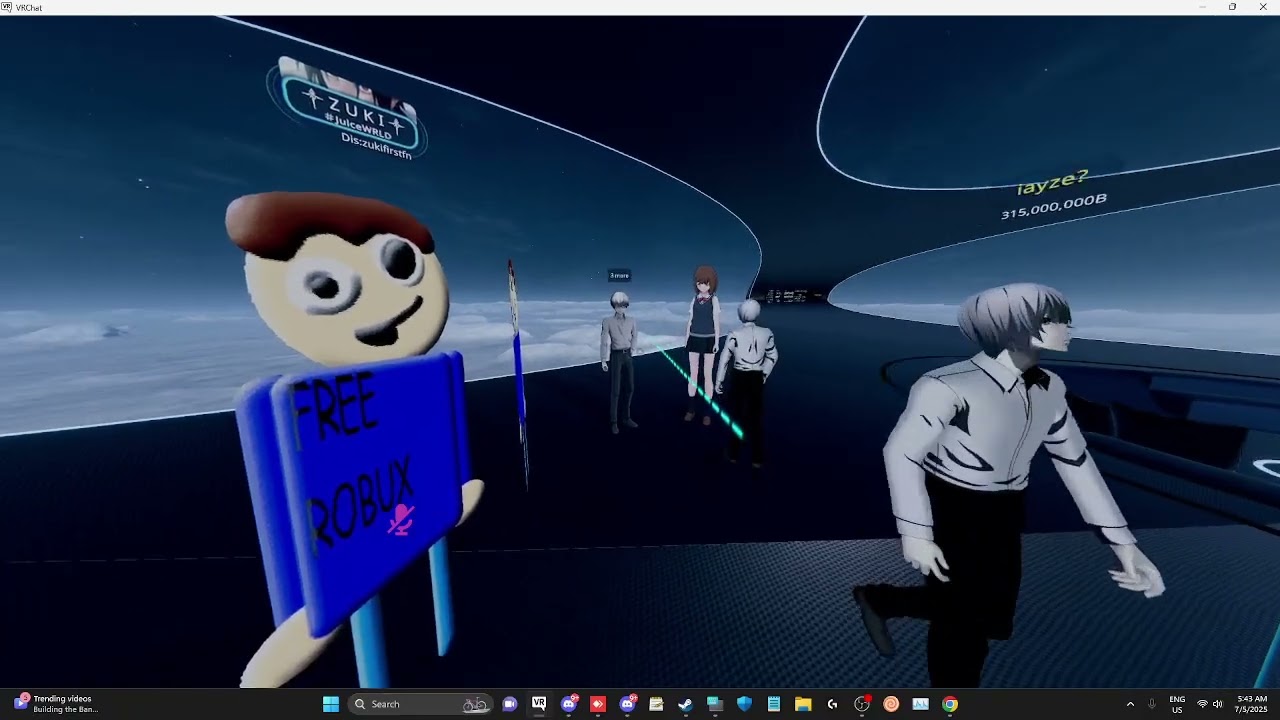
Task: Open the purple video-camera app in taskbar
Action: (x=510, y=704)
